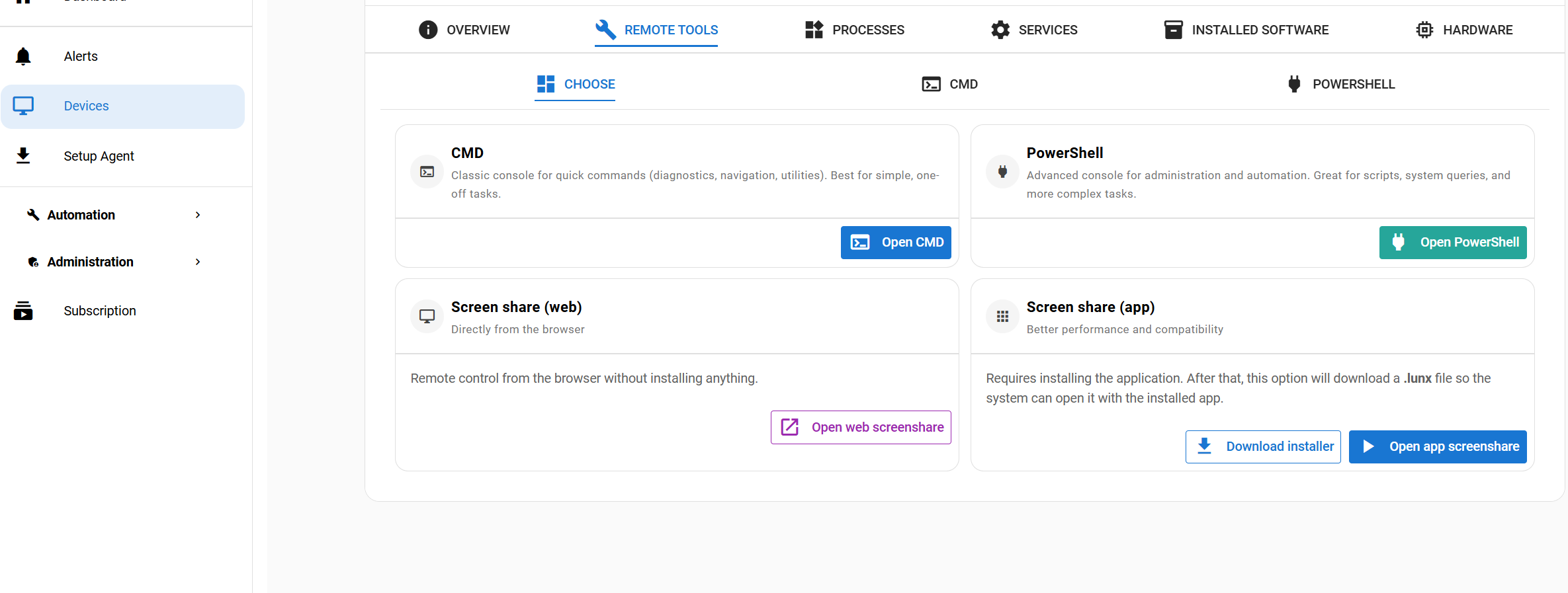The height and width of the screenshot is (593, 1568).
Task: Open the Processes tab
Action: (x=854, y=30)
